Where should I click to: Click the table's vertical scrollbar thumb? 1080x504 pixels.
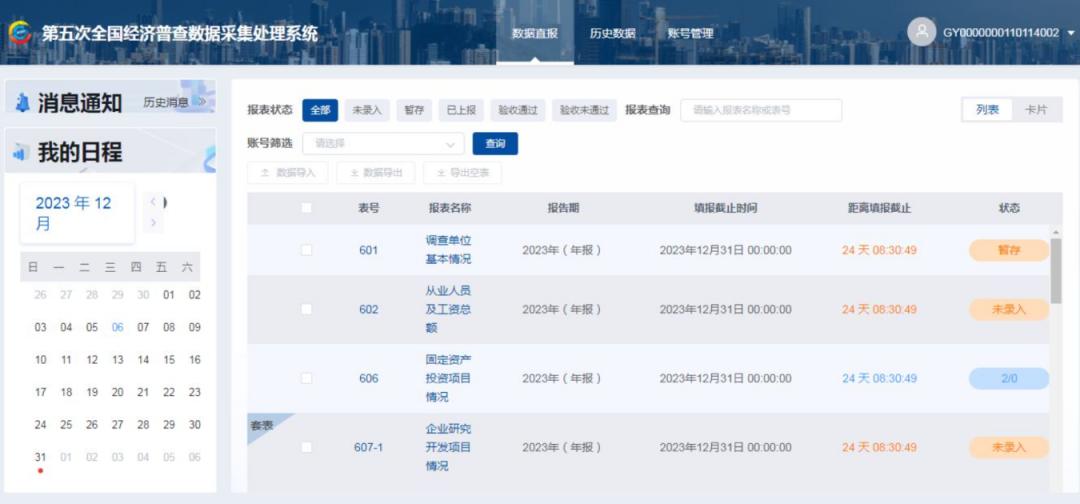coord(1057,271)
